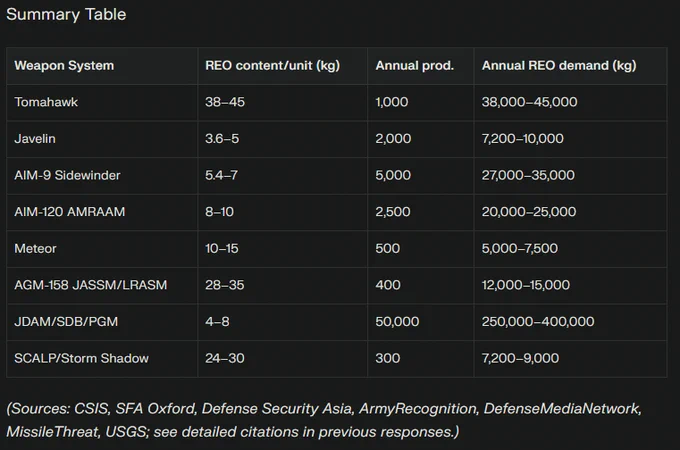Click the Annual prod. column header
This screenshot has width=680, height=450.
click(x=415, y=65)
